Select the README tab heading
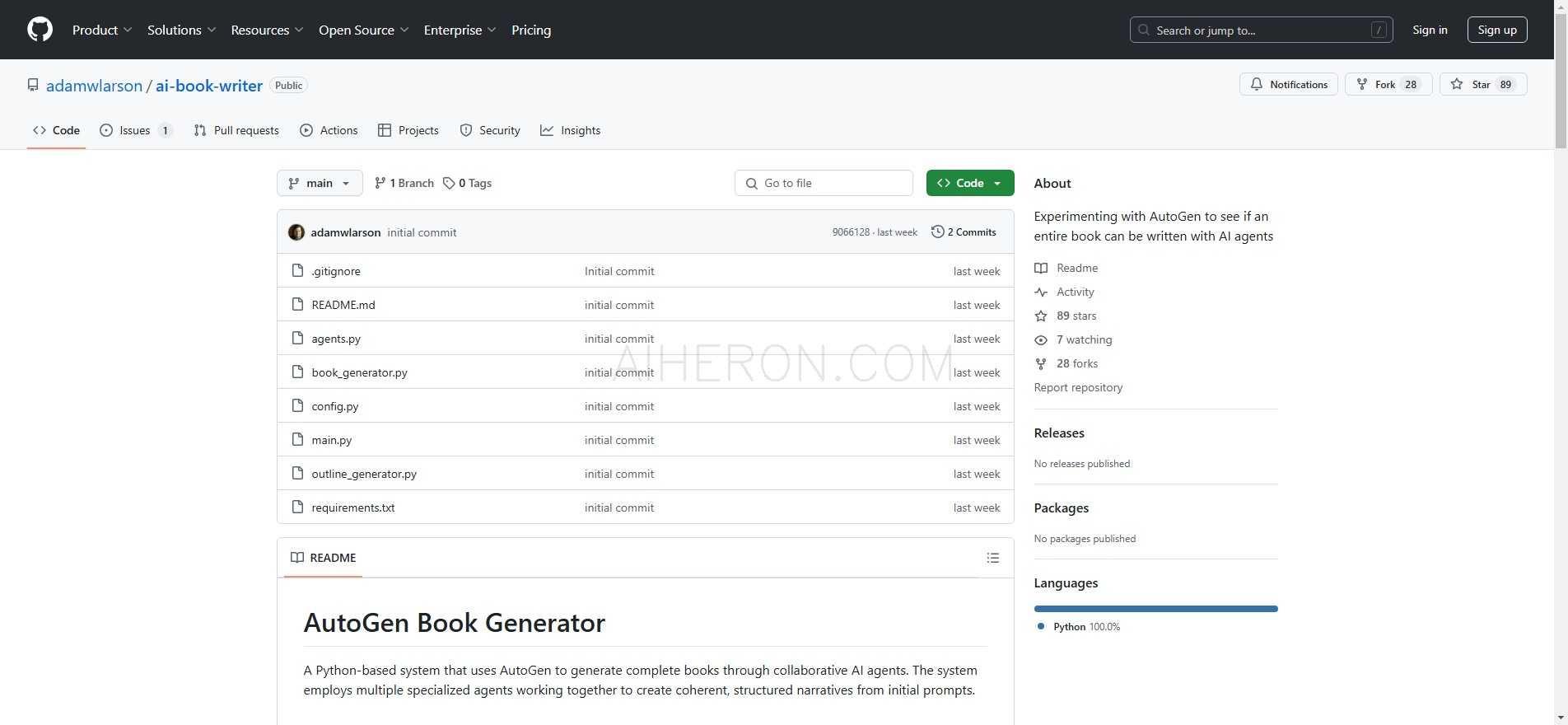The image size is (1568, 725). pos(324,558)
